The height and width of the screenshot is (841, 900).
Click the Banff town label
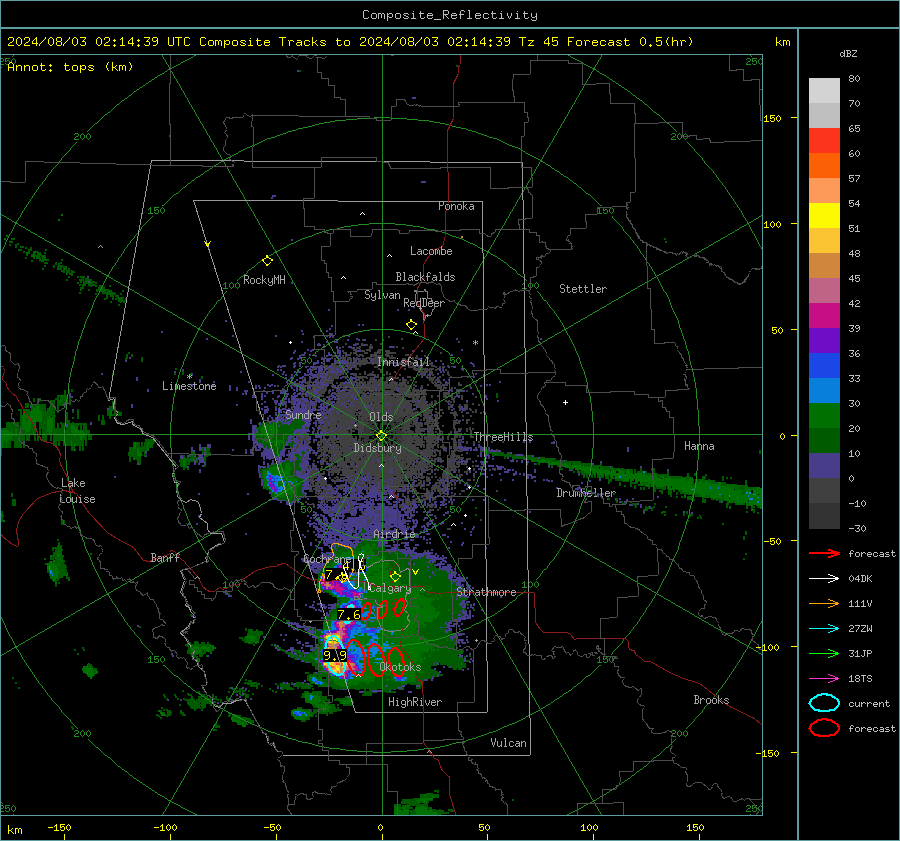tap(165, 557)
